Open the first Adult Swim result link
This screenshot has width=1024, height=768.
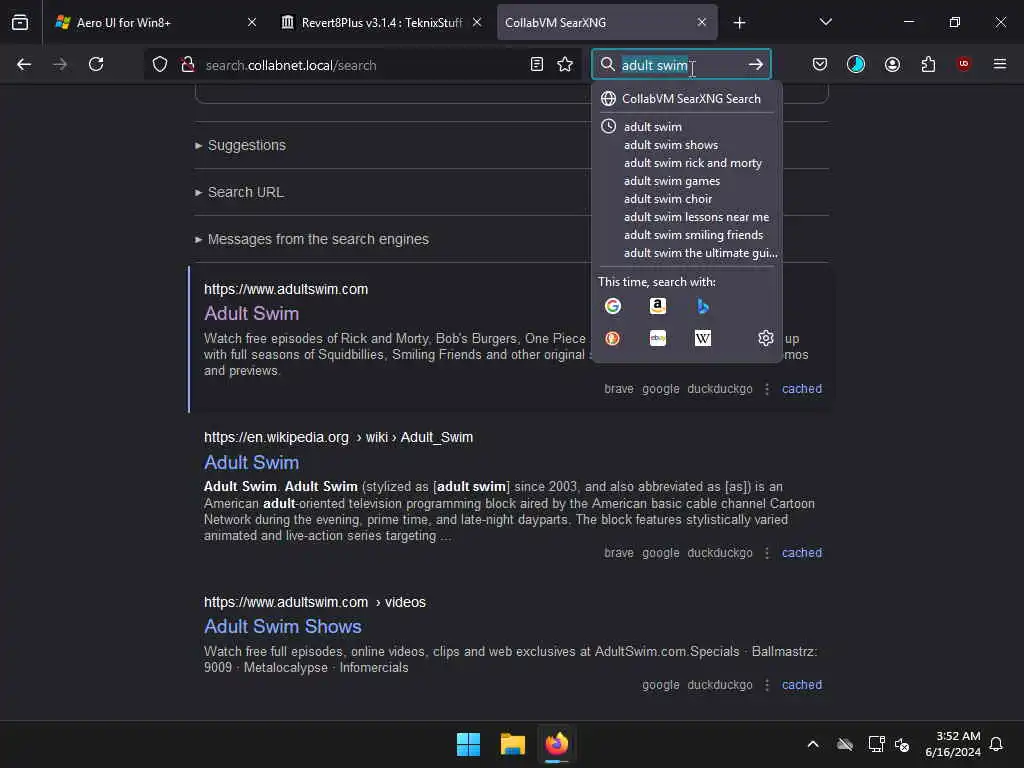click(251, 313)
